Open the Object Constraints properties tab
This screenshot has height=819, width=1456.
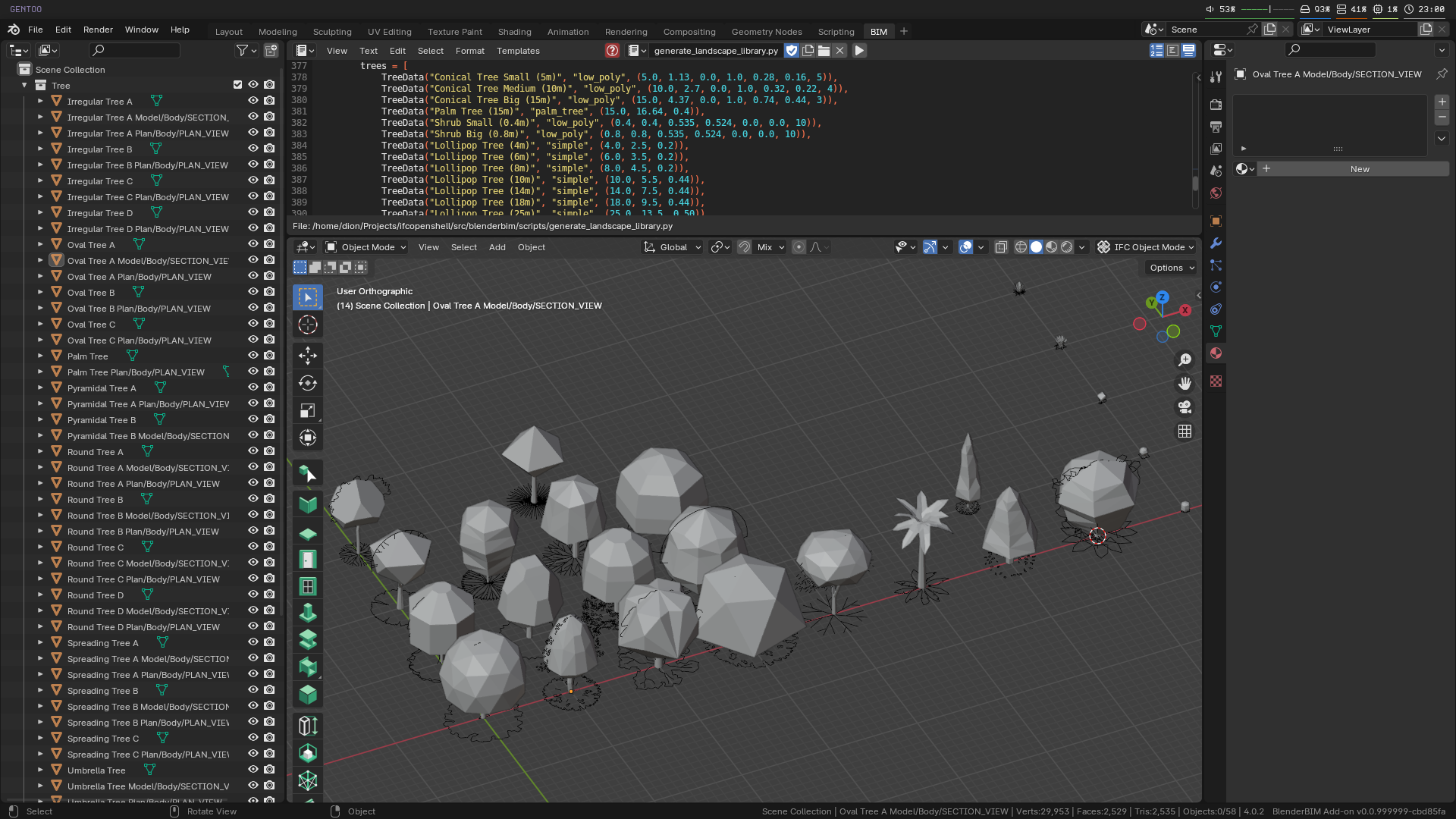pos(1216,309)
